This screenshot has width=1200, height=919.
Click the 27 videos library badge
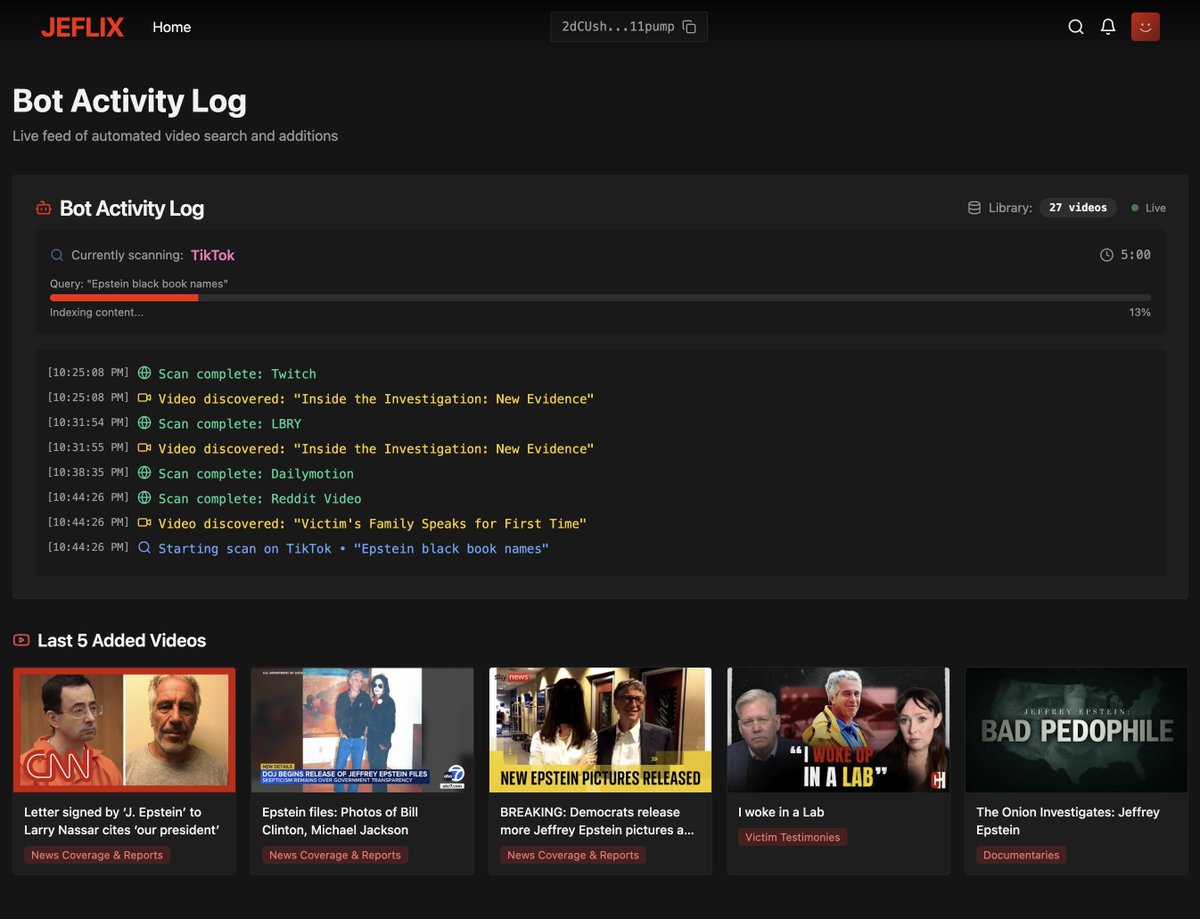click(1078, 208)
